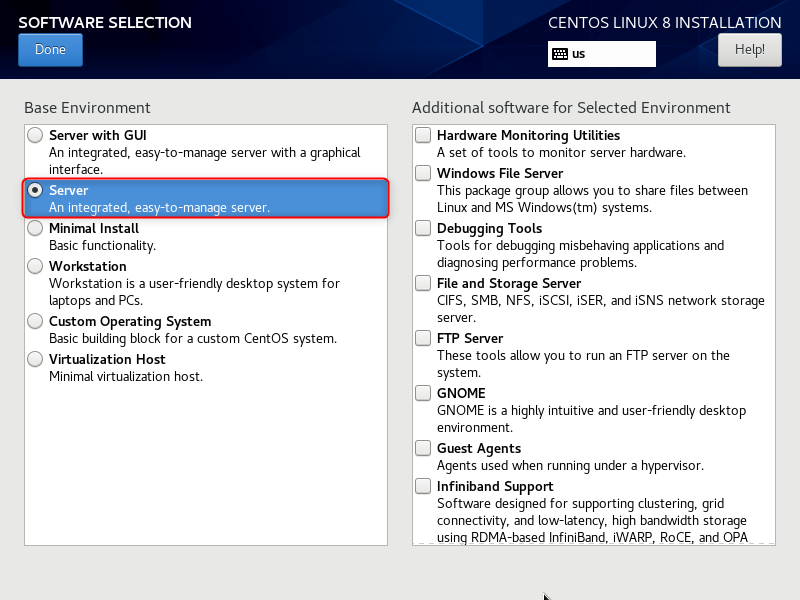
Task: Click the "Workstation" label text
Action: [x=88, y=266]
